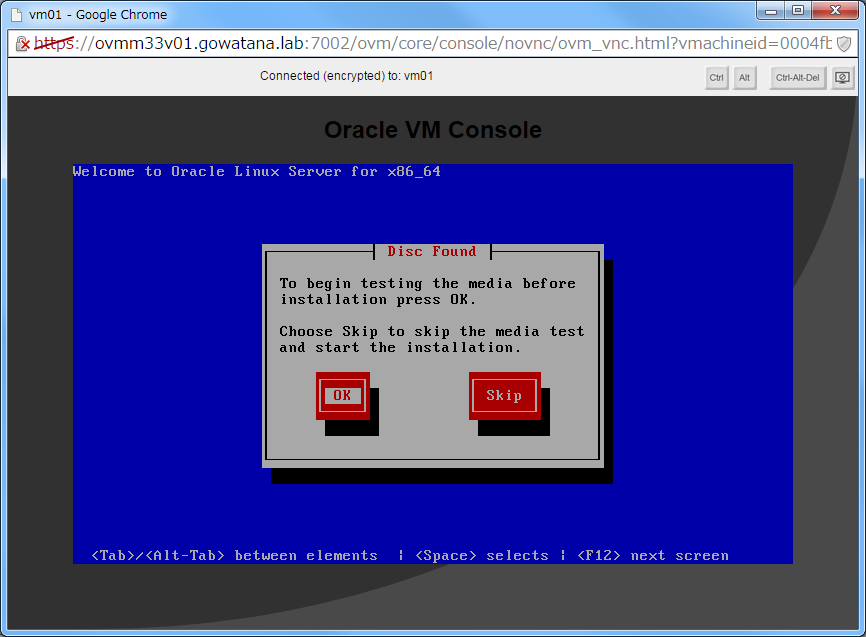Click the crossed-out https text
Screen dimensions: 866x637
pos(55,44)
